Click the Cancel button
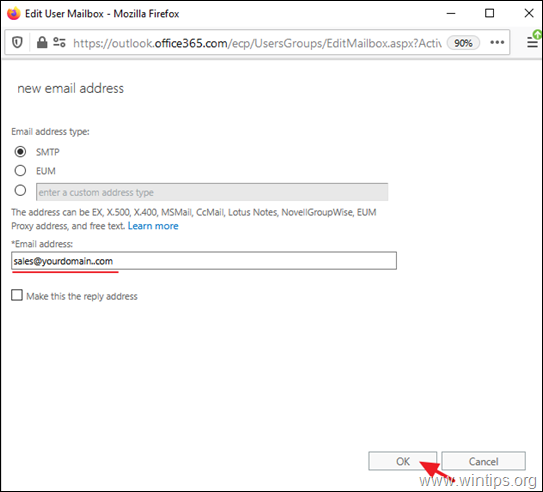Screen dimensions: 543x492 [483, 461]
